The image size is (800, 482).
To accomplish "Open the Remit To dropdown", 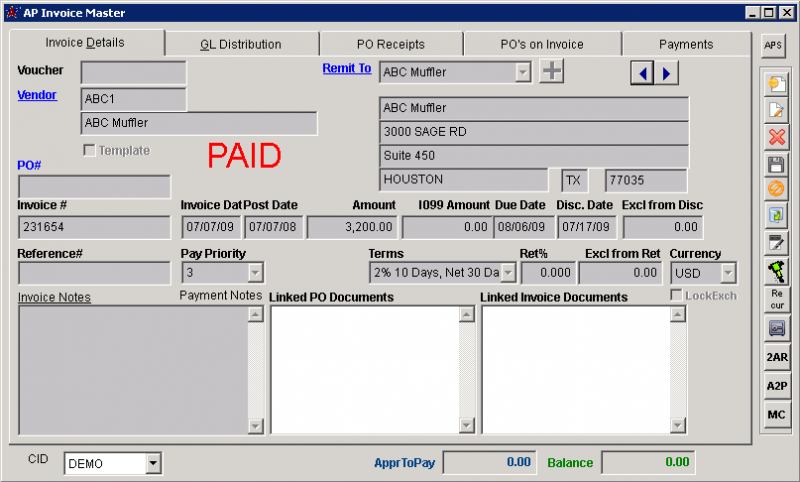I will pyautogui.click(x=522, y=73).
